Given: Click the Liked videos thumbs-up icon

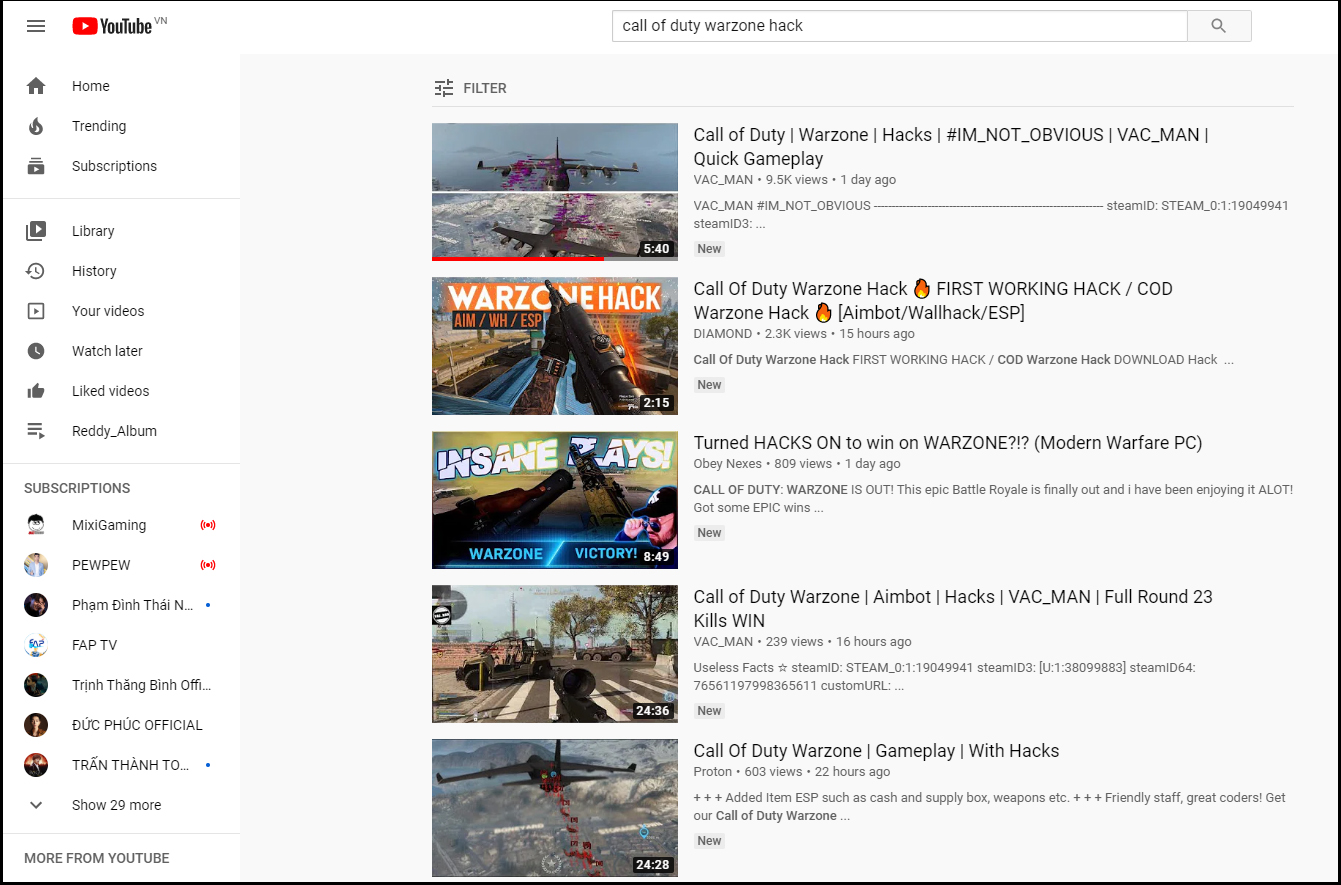Looking at the screenshot, I should coord(36,391).
